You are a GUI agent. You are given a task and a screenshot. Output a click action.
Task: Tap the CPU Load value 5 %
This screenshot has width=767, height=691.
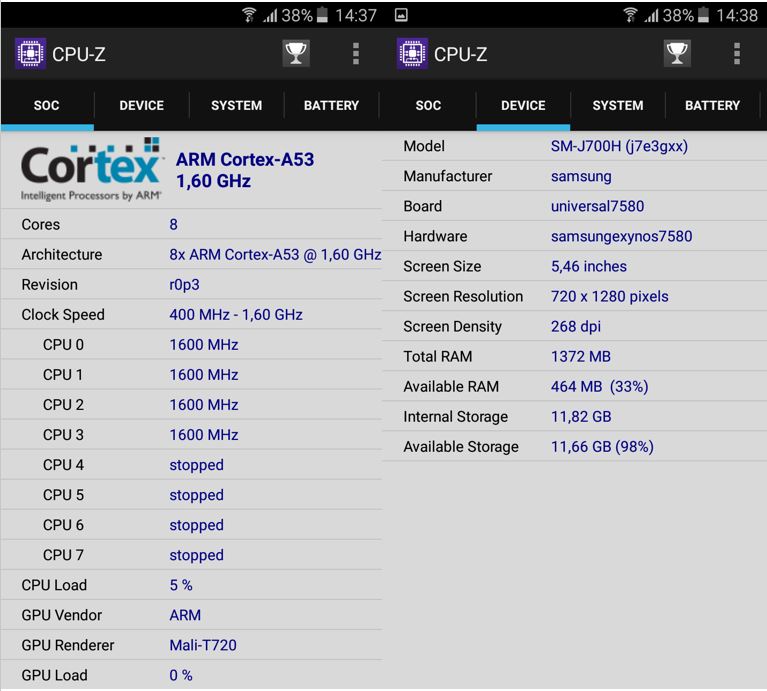181,585
